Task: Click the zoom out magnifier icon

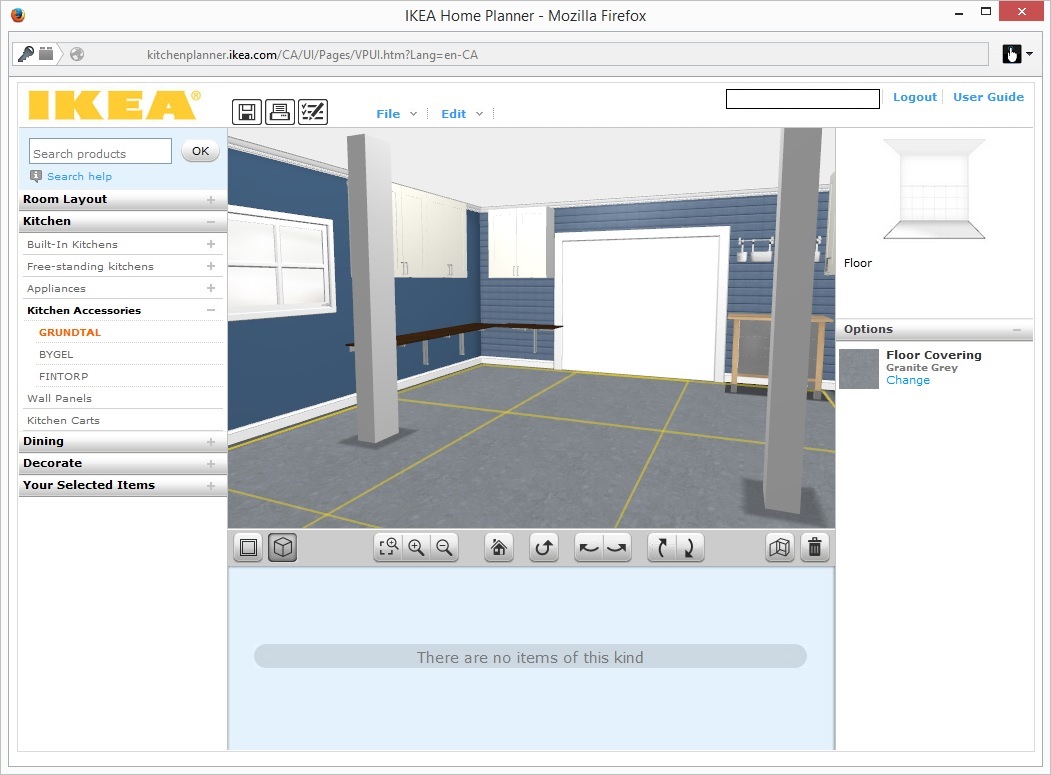Action: 444,548
